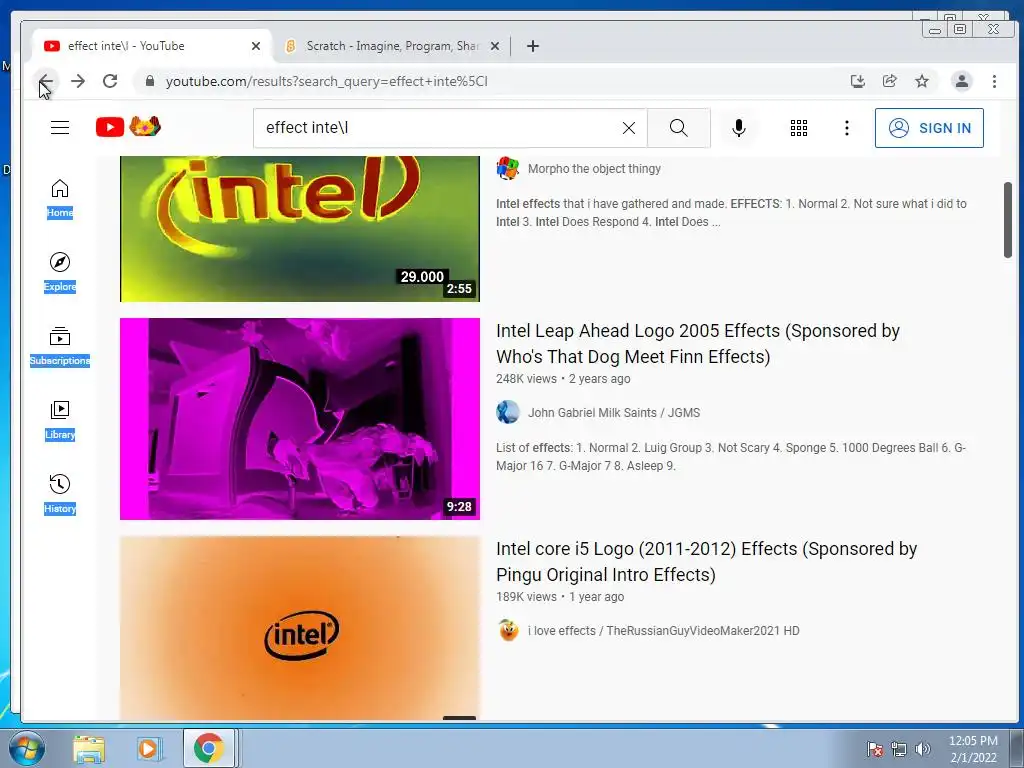Open the magenta Intel Leap Ahead thumbnail
The image size is (1024, 768).
point(300,419)
